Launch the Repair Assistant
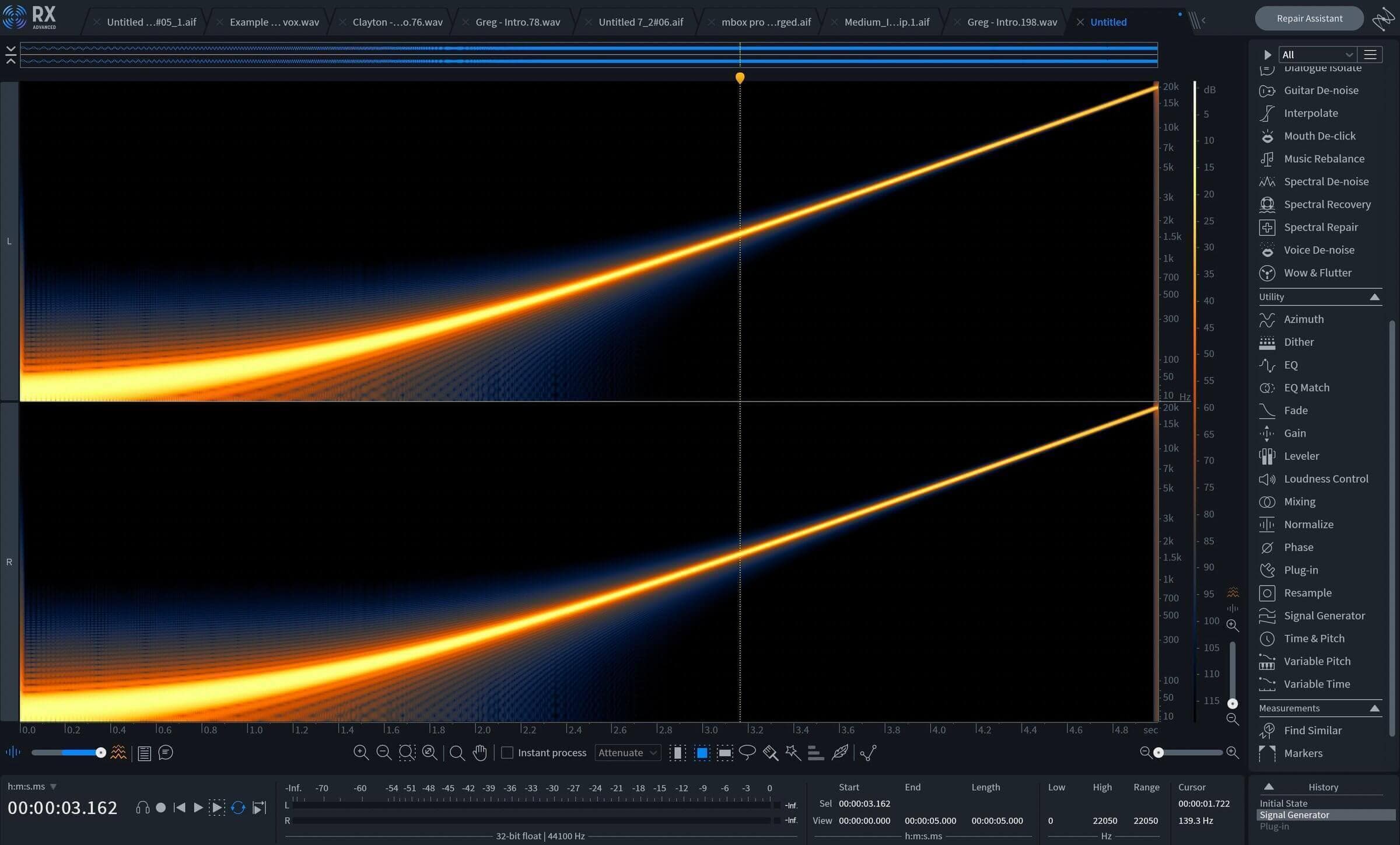 (1309, 19)
